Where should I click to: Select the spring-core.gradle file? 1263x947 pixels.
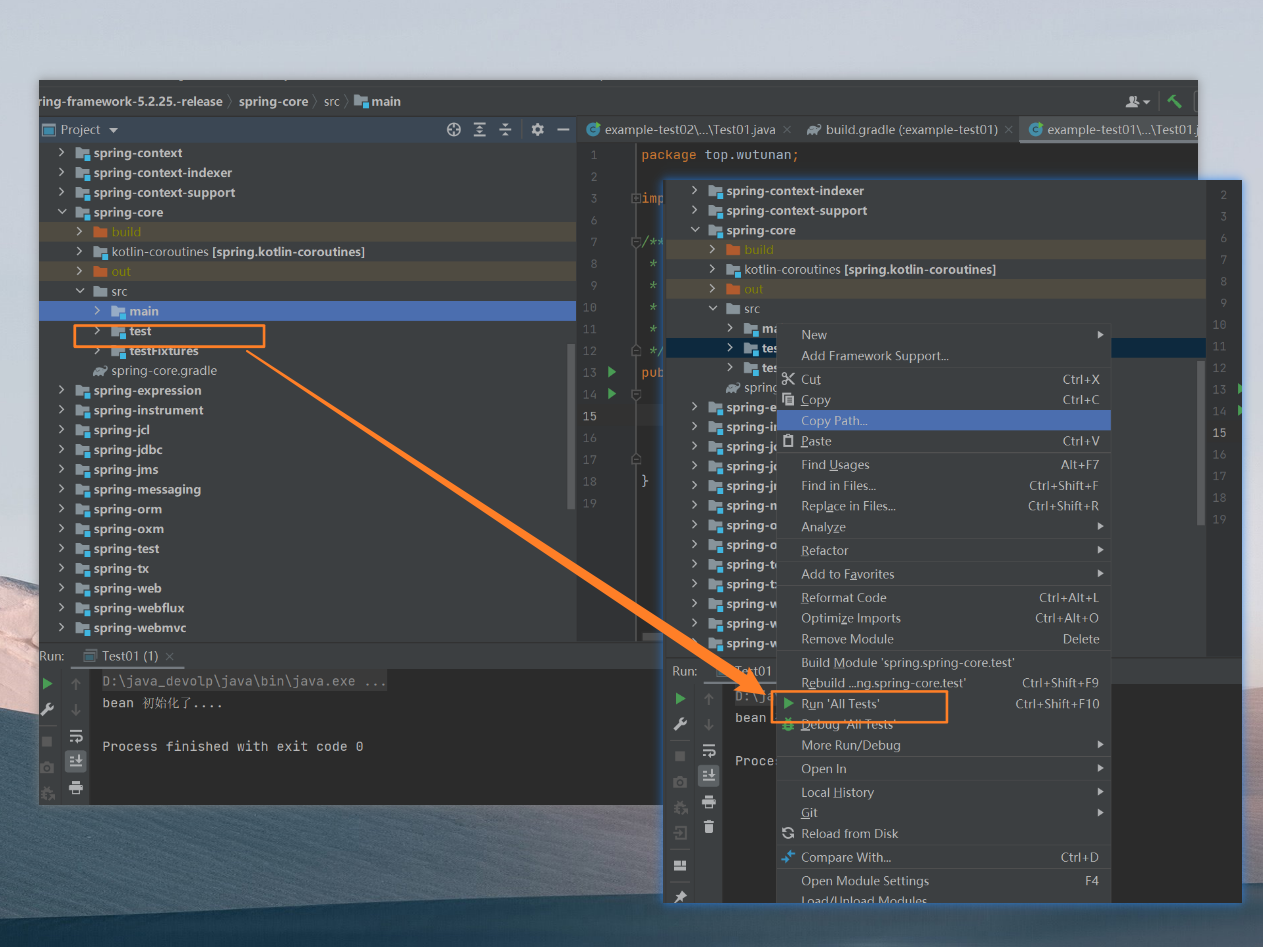[163, 371]
